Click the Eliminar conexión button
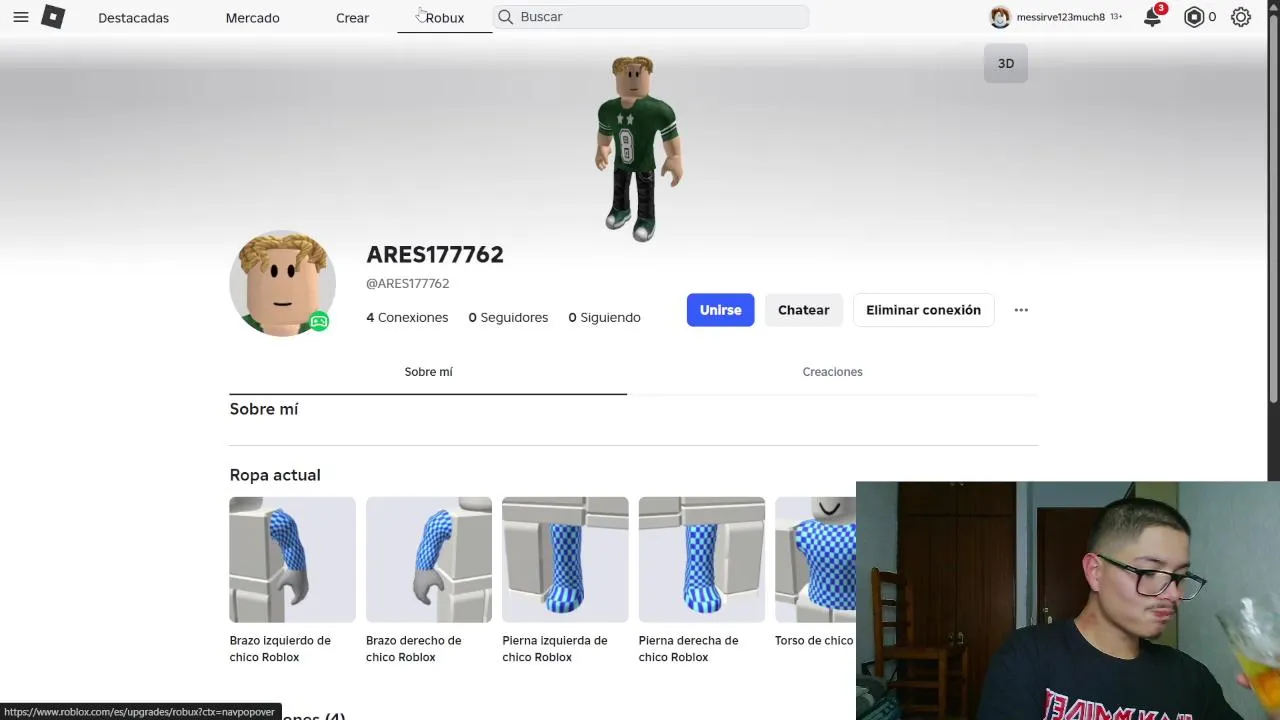 (x=923, y=310)
